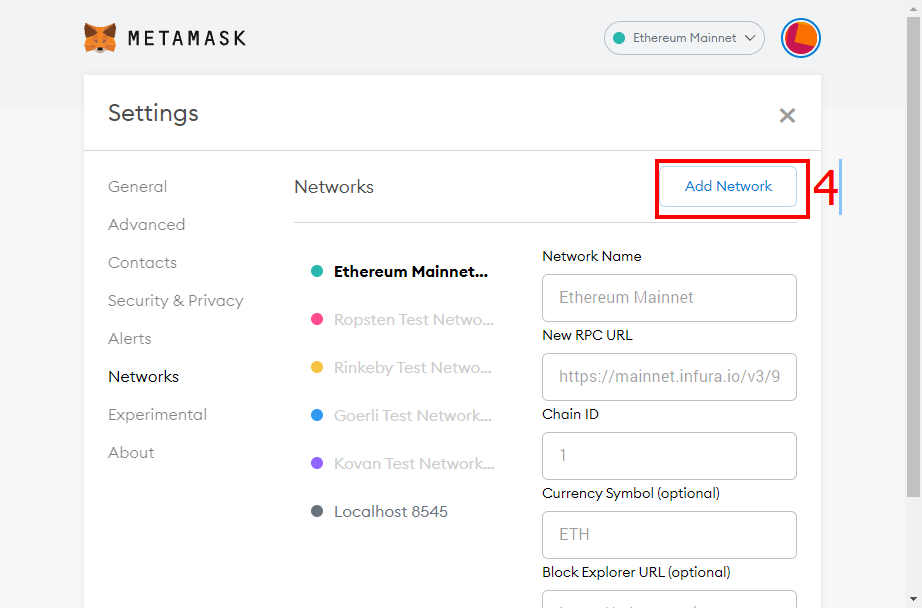Open the General settings tab

click(x=138, y=187)
